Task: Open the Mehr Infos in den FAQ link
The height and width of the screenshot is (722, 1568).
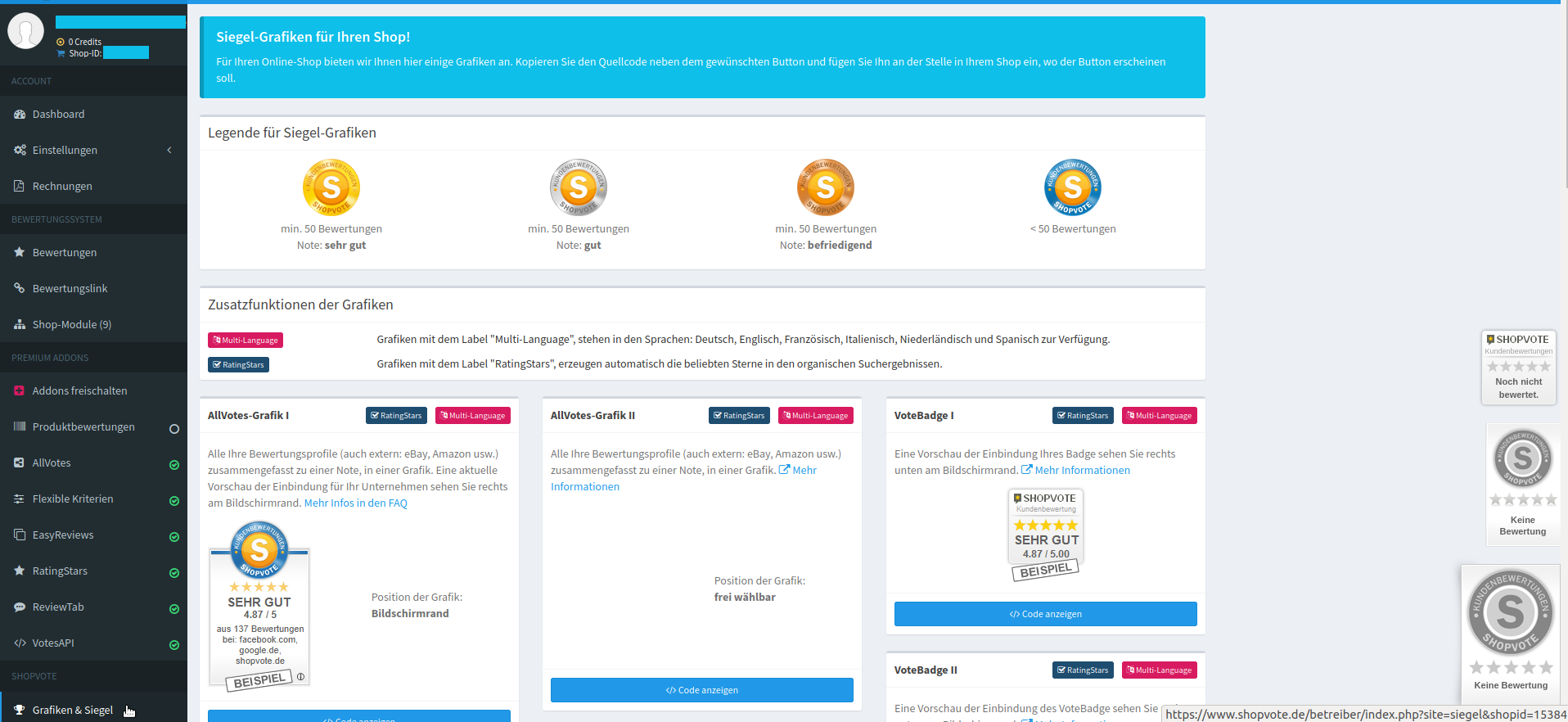Action: click(x=355, y=503)
